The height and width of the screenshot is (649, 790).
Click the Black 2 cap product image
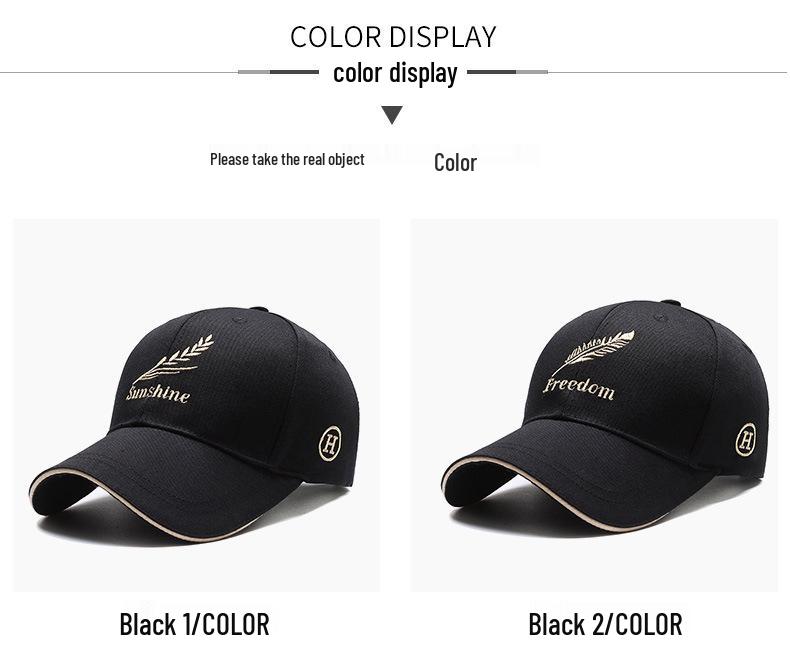click(594, 405)
